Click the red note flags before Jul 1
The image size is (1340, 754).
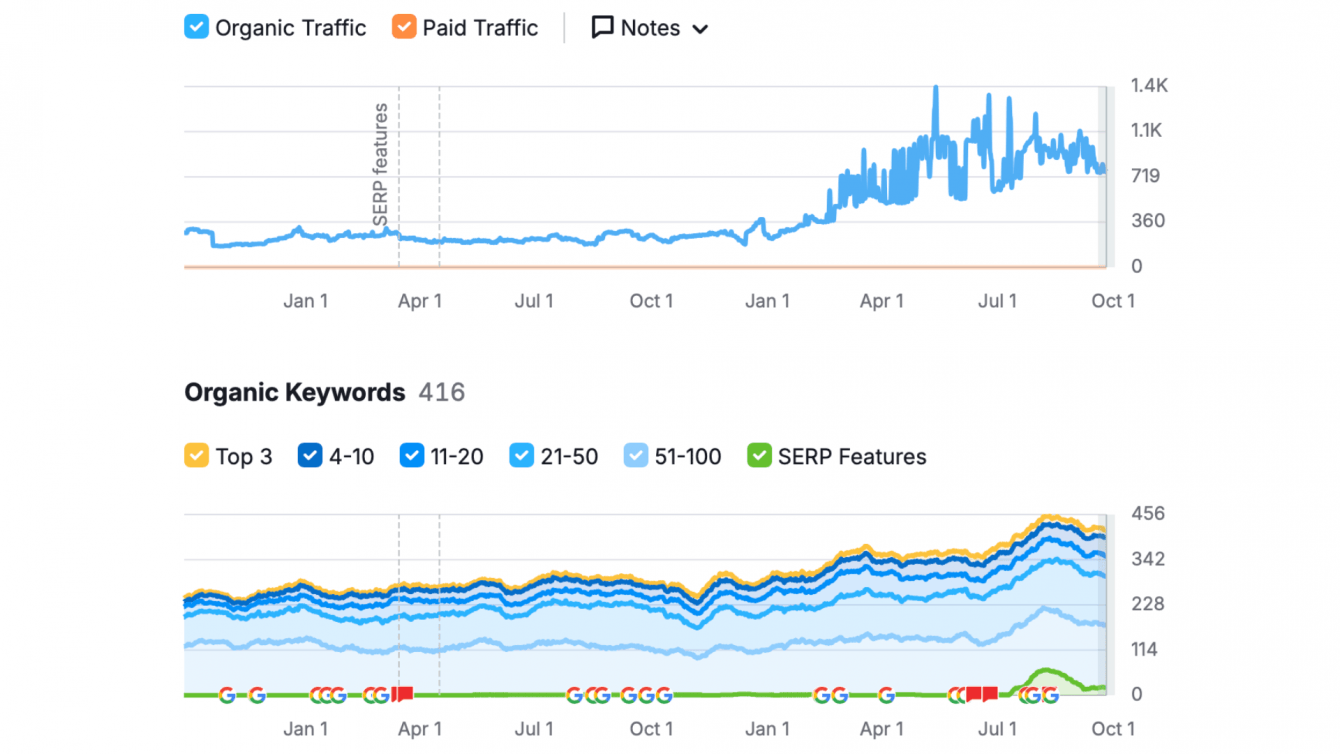(981, 694)
